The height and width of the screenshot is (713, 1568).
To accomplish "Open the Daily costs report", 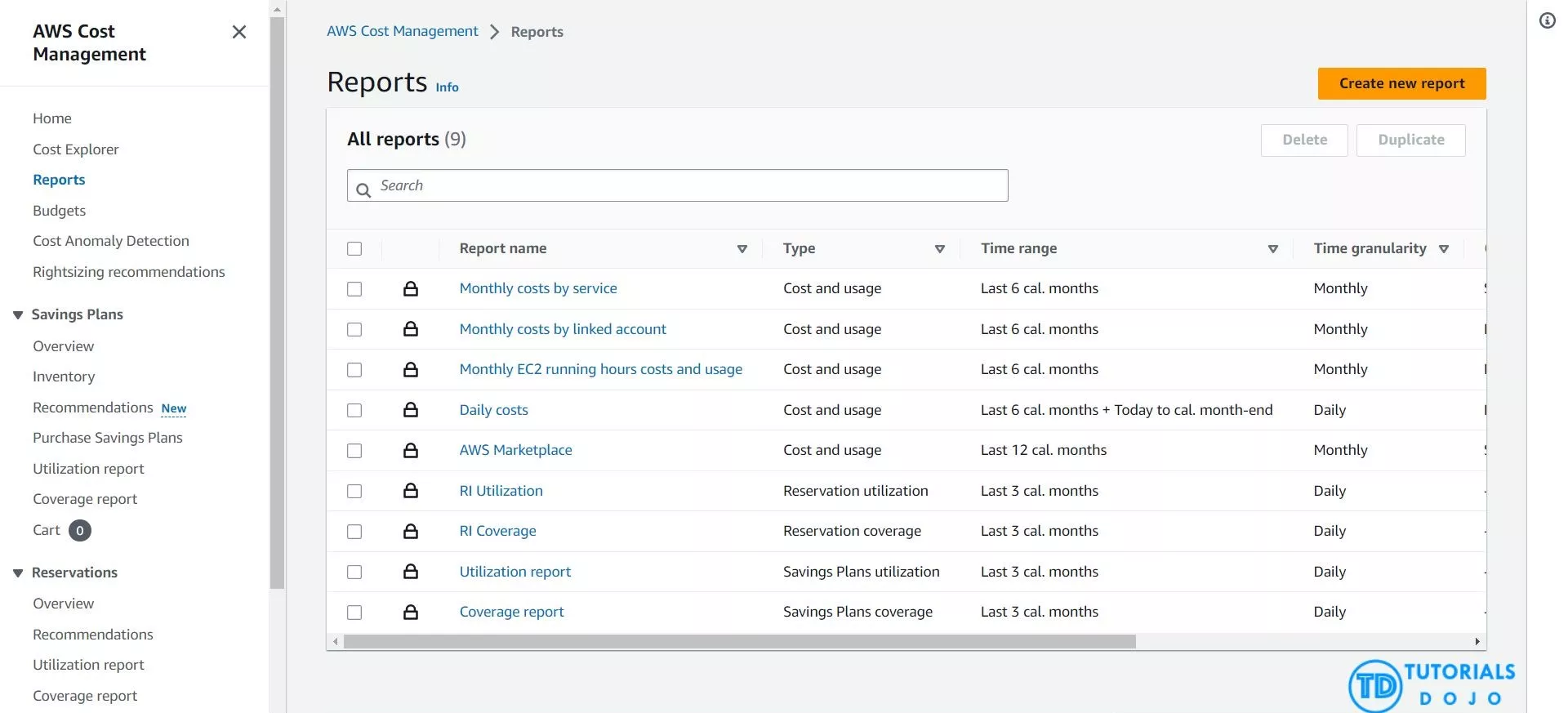I will click(x=494, y=410).
